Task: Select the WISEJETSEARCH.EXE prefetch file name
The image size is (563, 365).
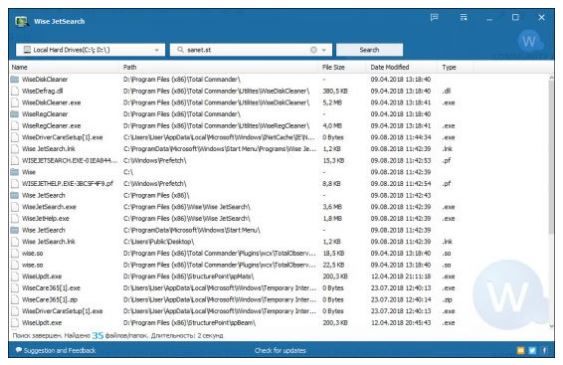Action: click(x=69, y=160)
